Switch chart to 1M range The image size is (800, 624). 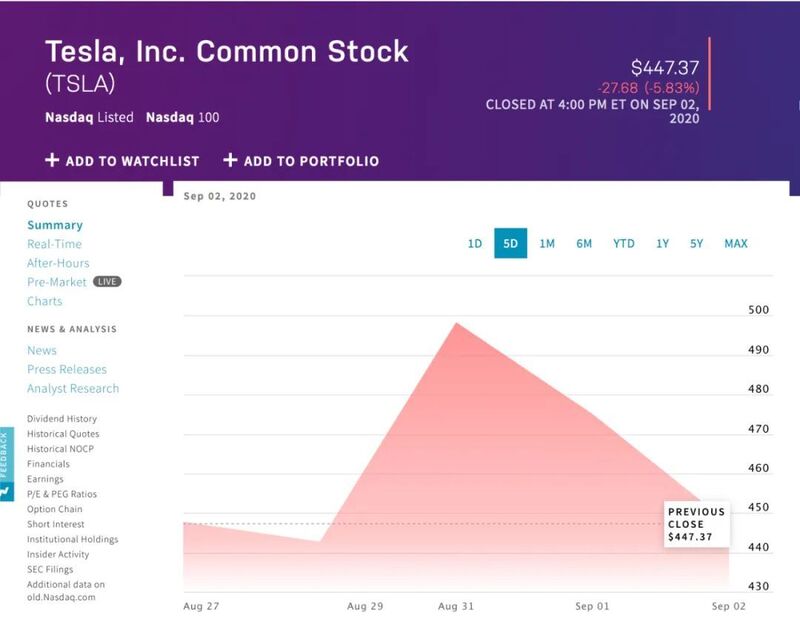[x=547, y=243]
